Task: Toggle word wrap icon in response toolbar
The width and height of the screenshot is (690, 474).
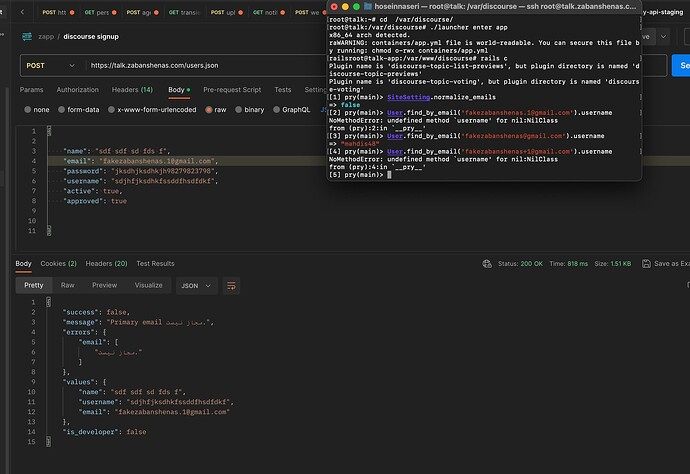Action: click(x=231, y=286)
